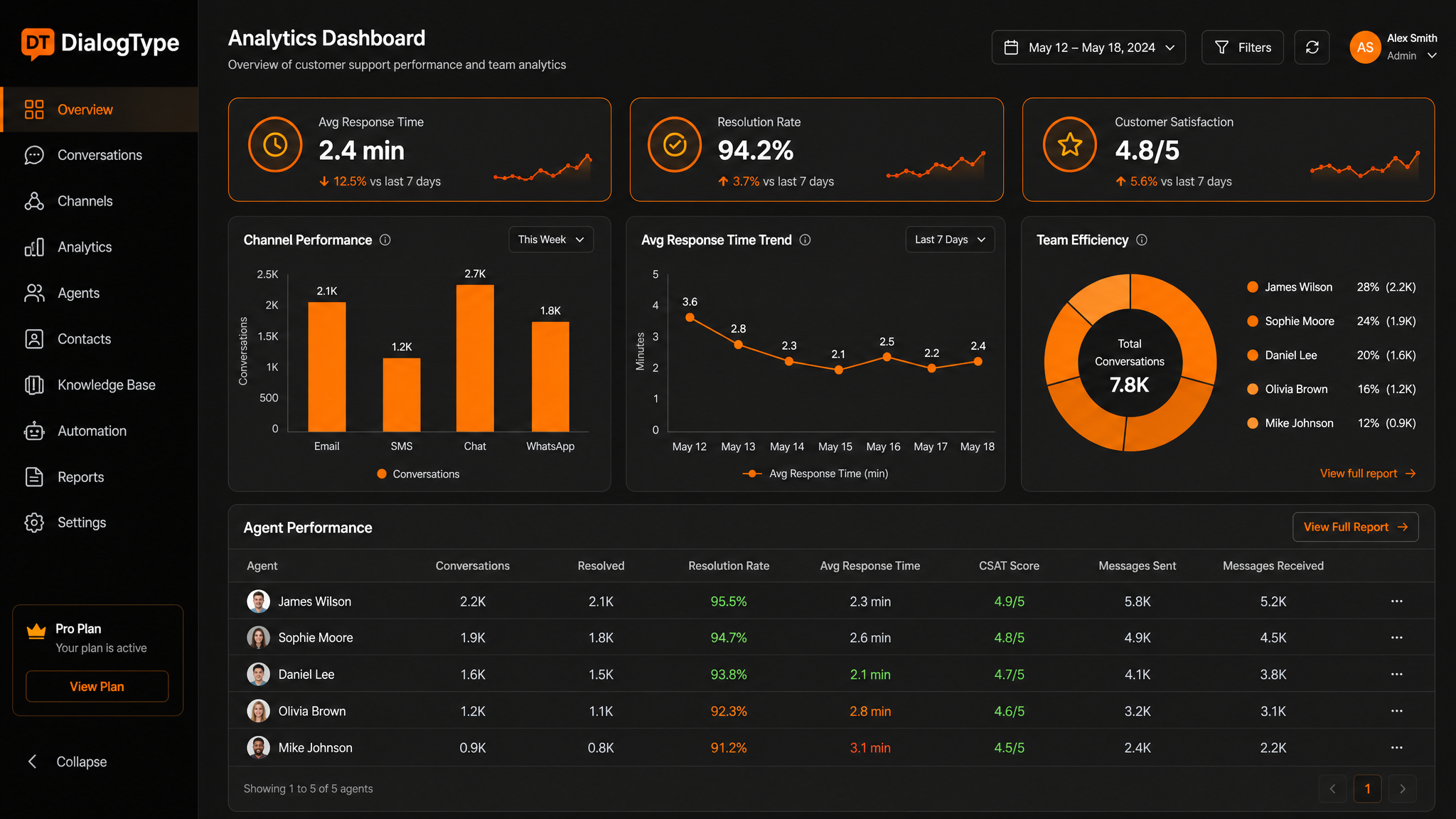This screenshot has height=819, width=1456.
Task: Toggle the Conversations legend dot in Channel Performance
Action: coord(382,474)
